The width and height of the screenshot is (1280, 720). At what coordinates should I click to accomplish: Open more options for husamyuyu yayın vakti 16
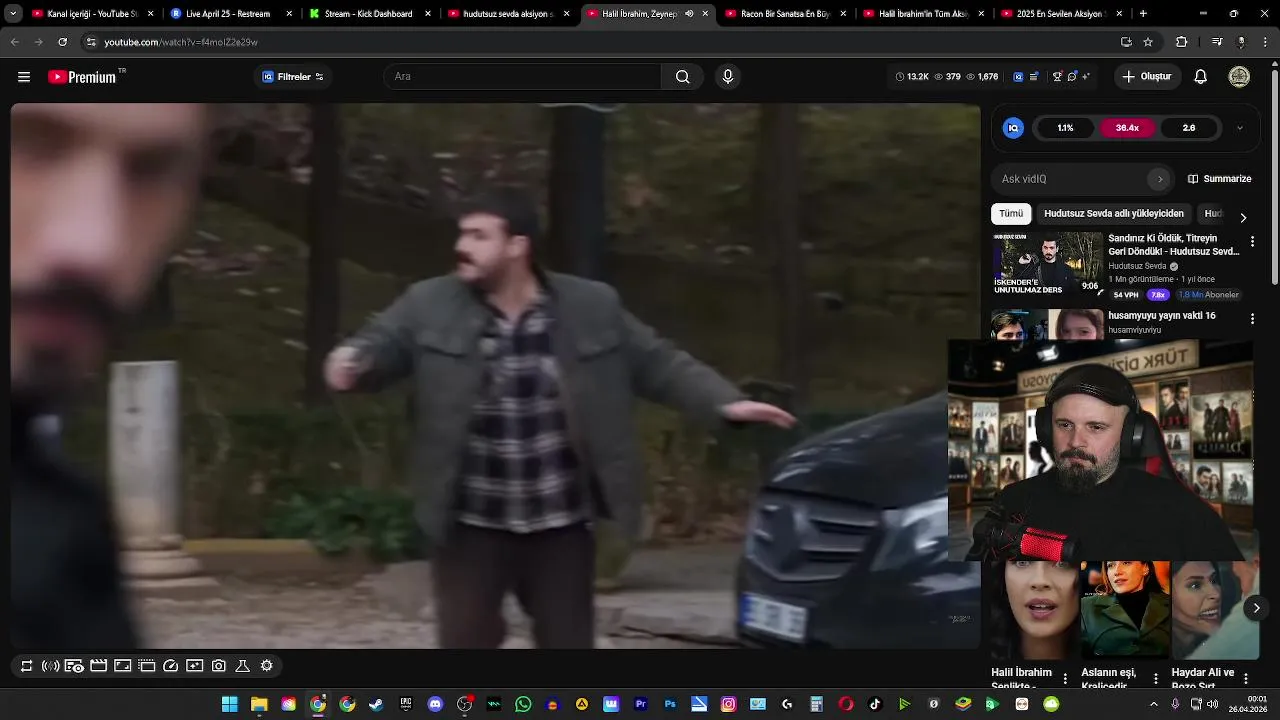(x=1252, y=319)
